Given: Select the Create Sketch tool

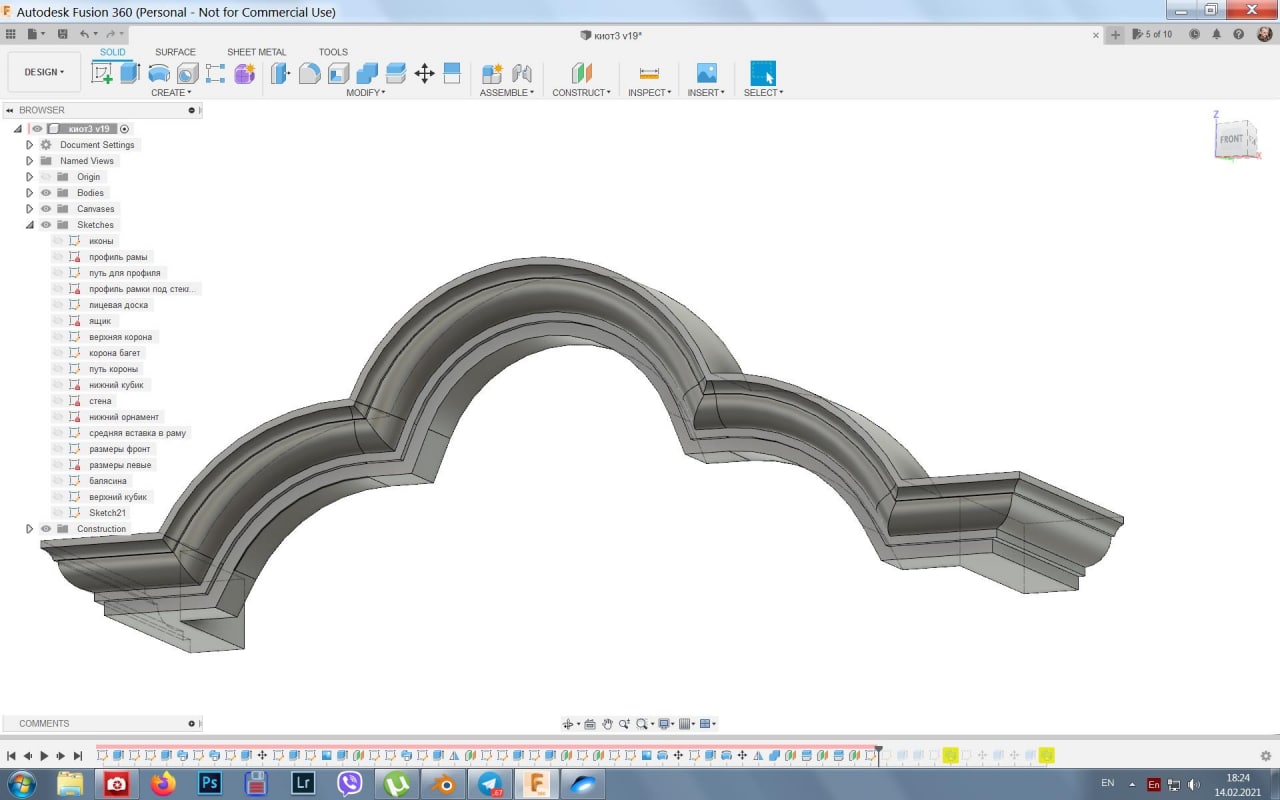Looking at the screenshot, I should pos(102,73).
